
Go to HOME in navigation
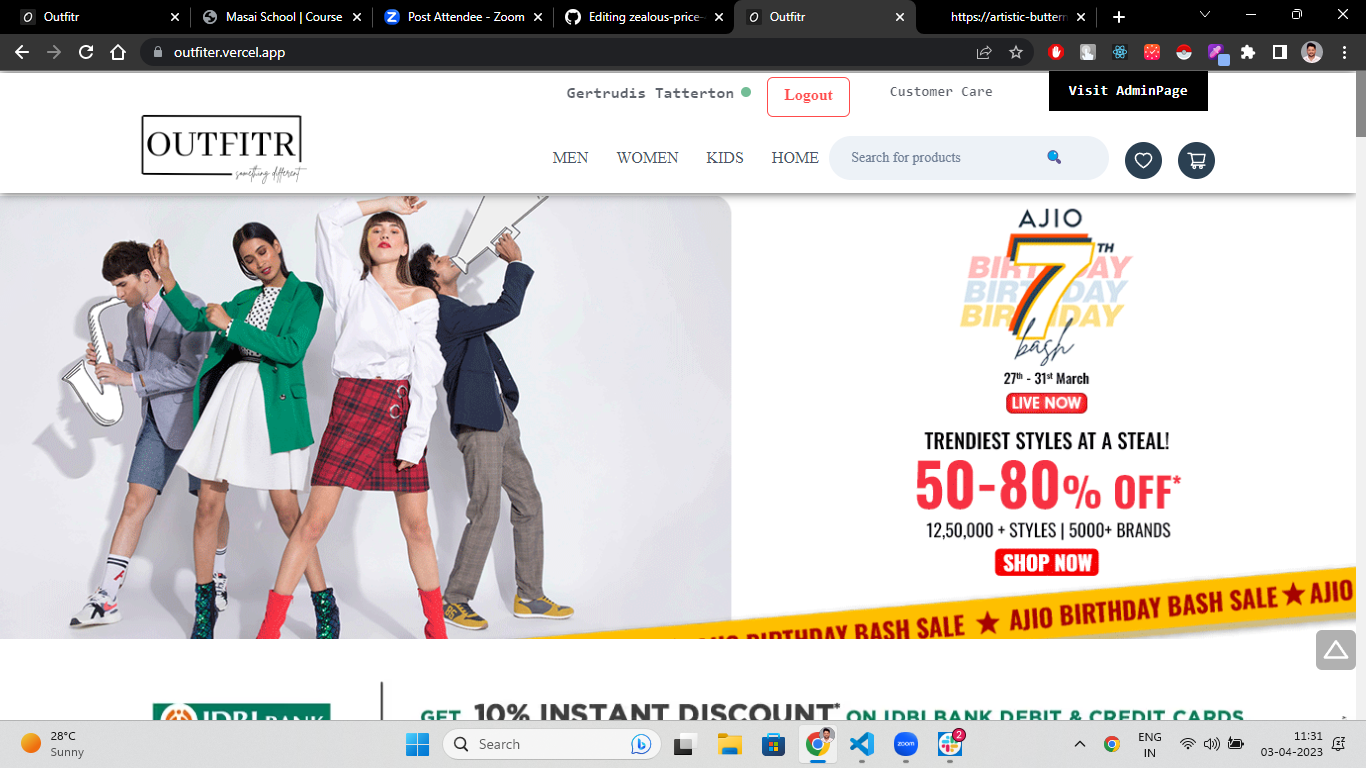coord(795,157)
